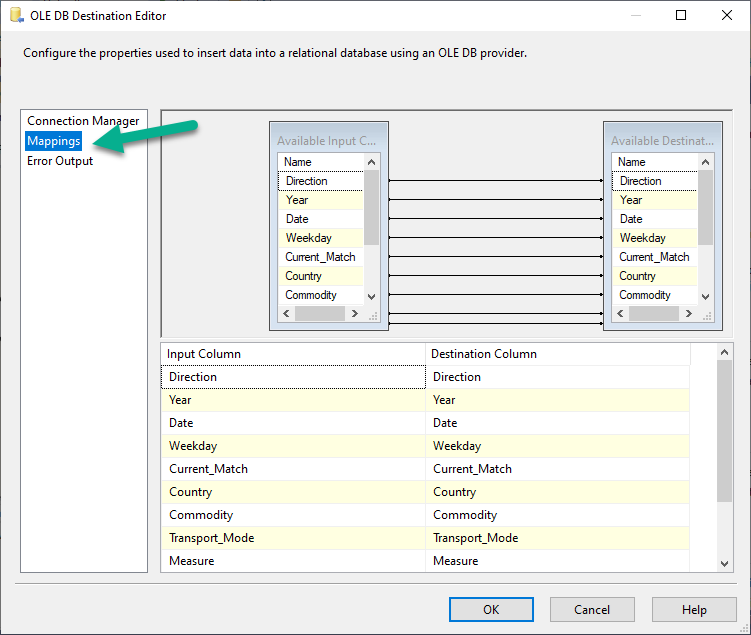Click Country cell under Destination Column

point(558,492)
